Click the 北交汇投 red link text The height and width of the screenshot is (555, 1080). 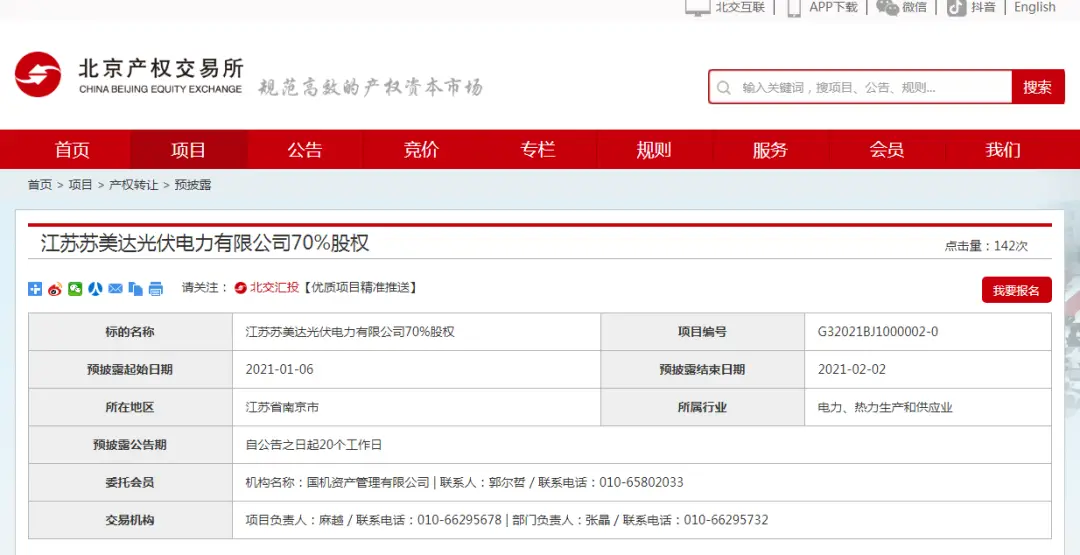274,288
